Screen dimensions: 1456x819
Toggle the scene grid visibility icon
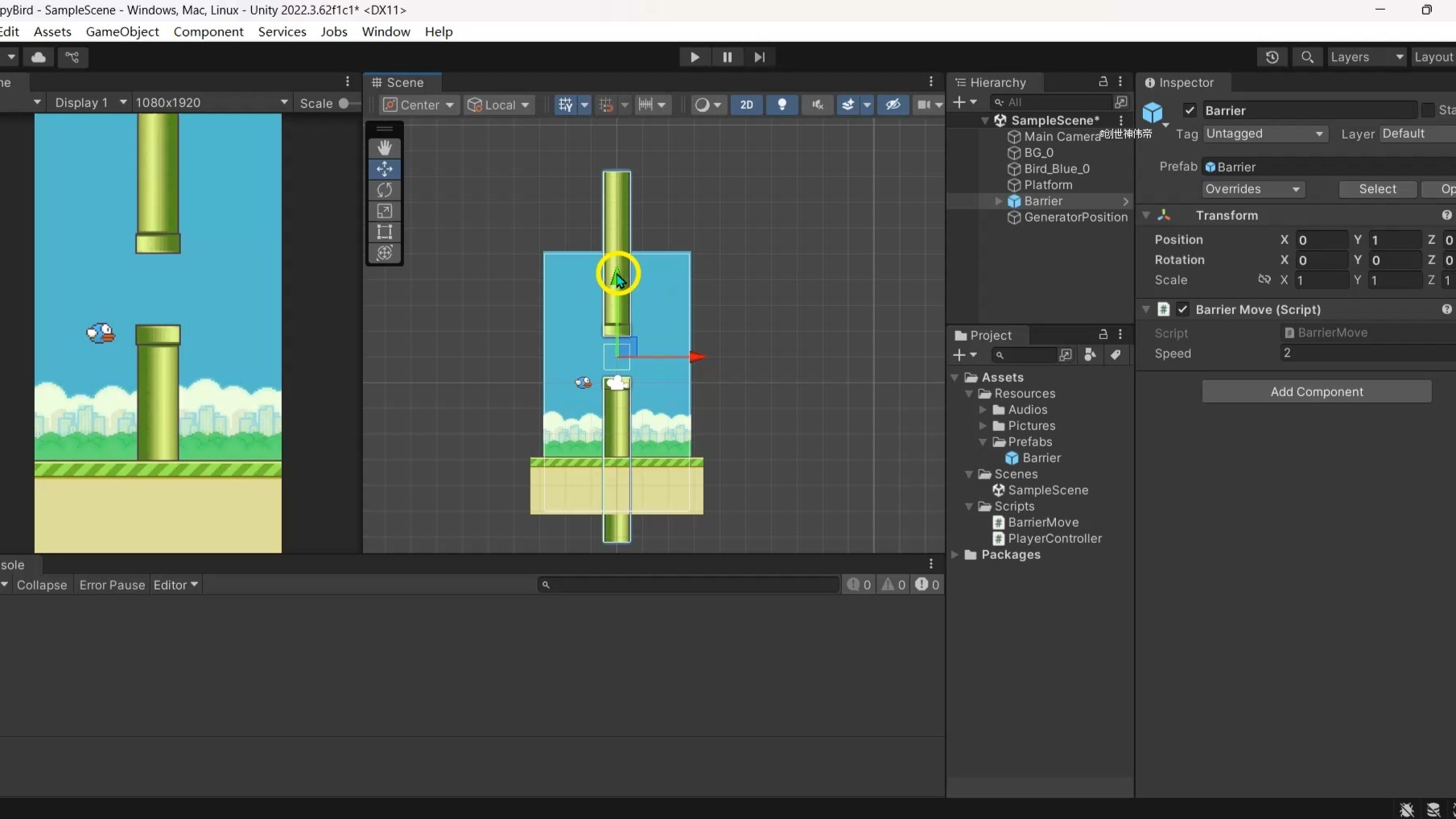click(566, 105)
